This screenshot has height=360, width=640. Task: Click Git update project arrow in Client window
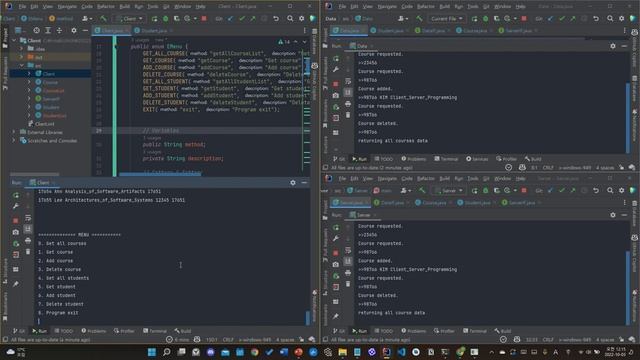pos(231,18)
